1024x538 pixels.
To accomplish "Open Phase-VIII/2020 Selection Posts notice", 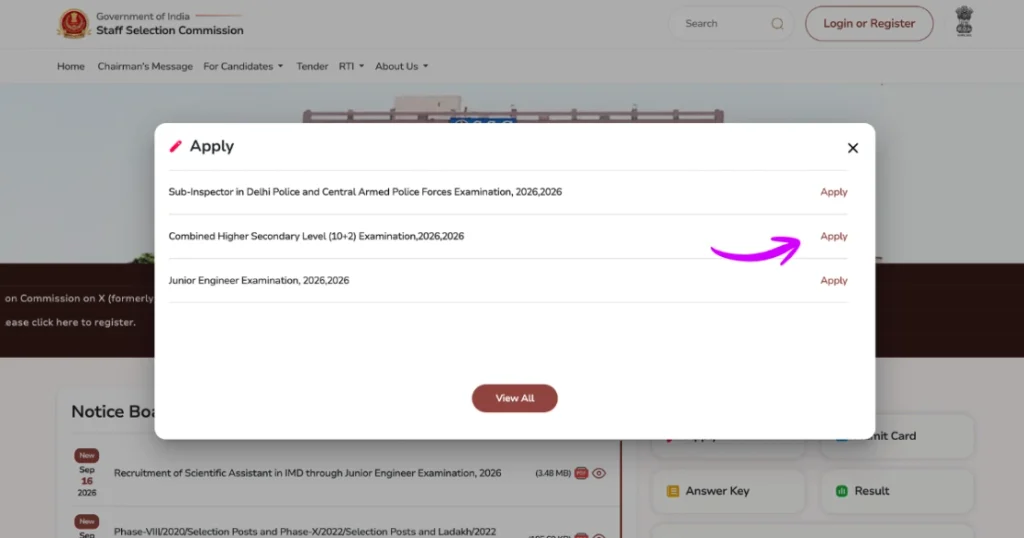I will (x=305, y=532).
